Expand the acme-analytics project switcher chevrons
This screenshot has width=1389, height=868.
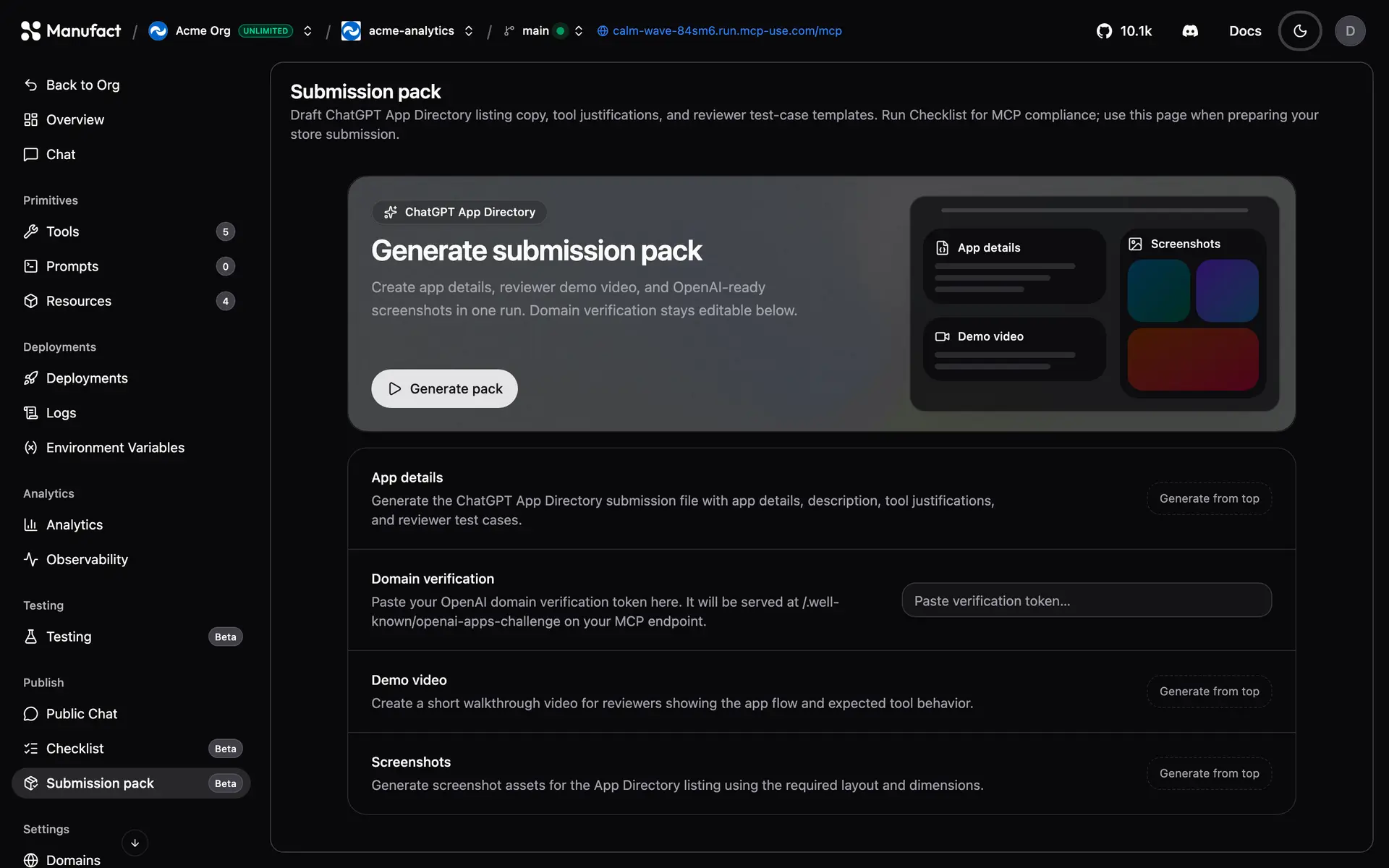[469, 31]
